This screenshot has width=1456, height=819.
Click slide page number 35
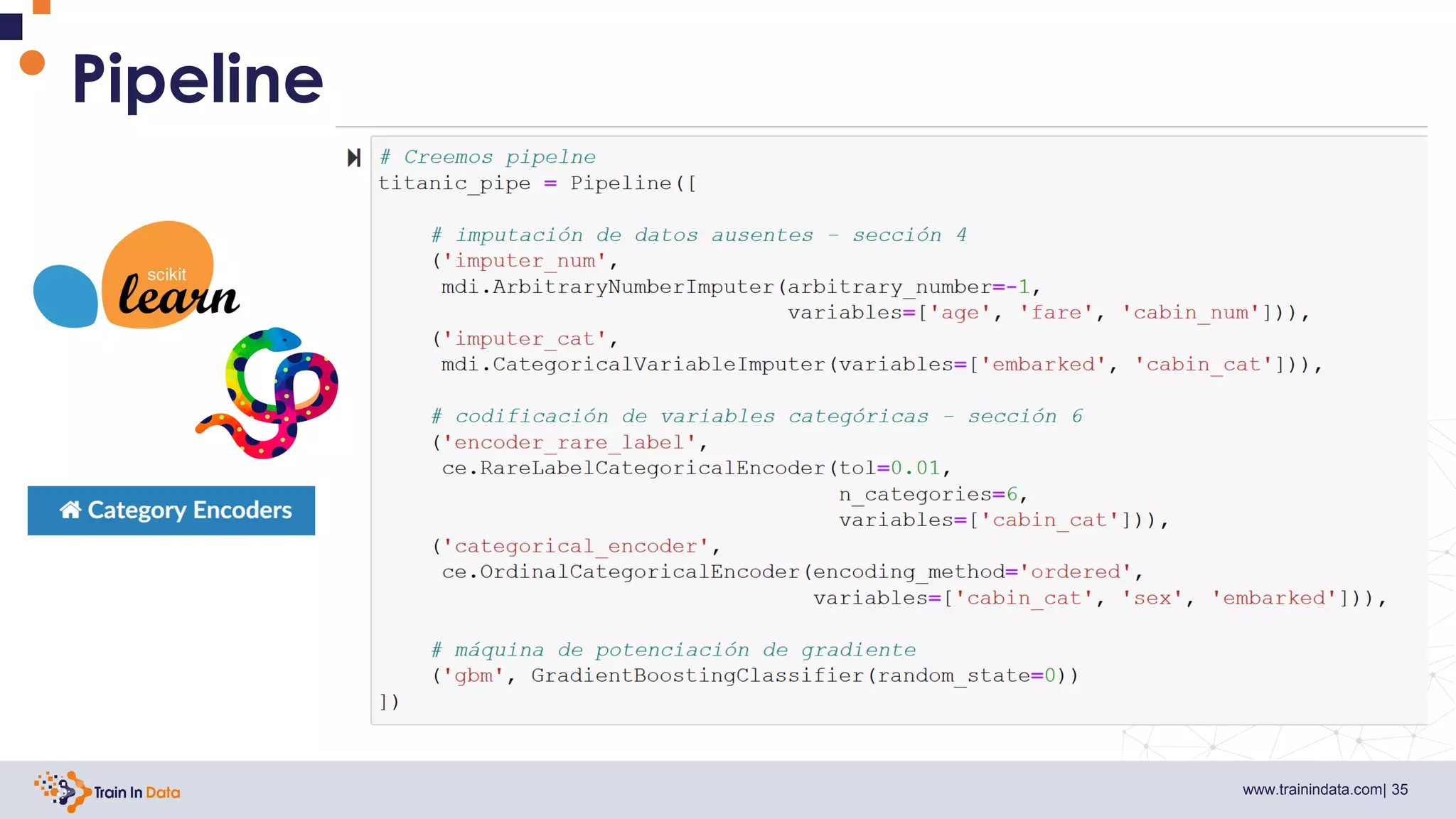click(1400, 790)
